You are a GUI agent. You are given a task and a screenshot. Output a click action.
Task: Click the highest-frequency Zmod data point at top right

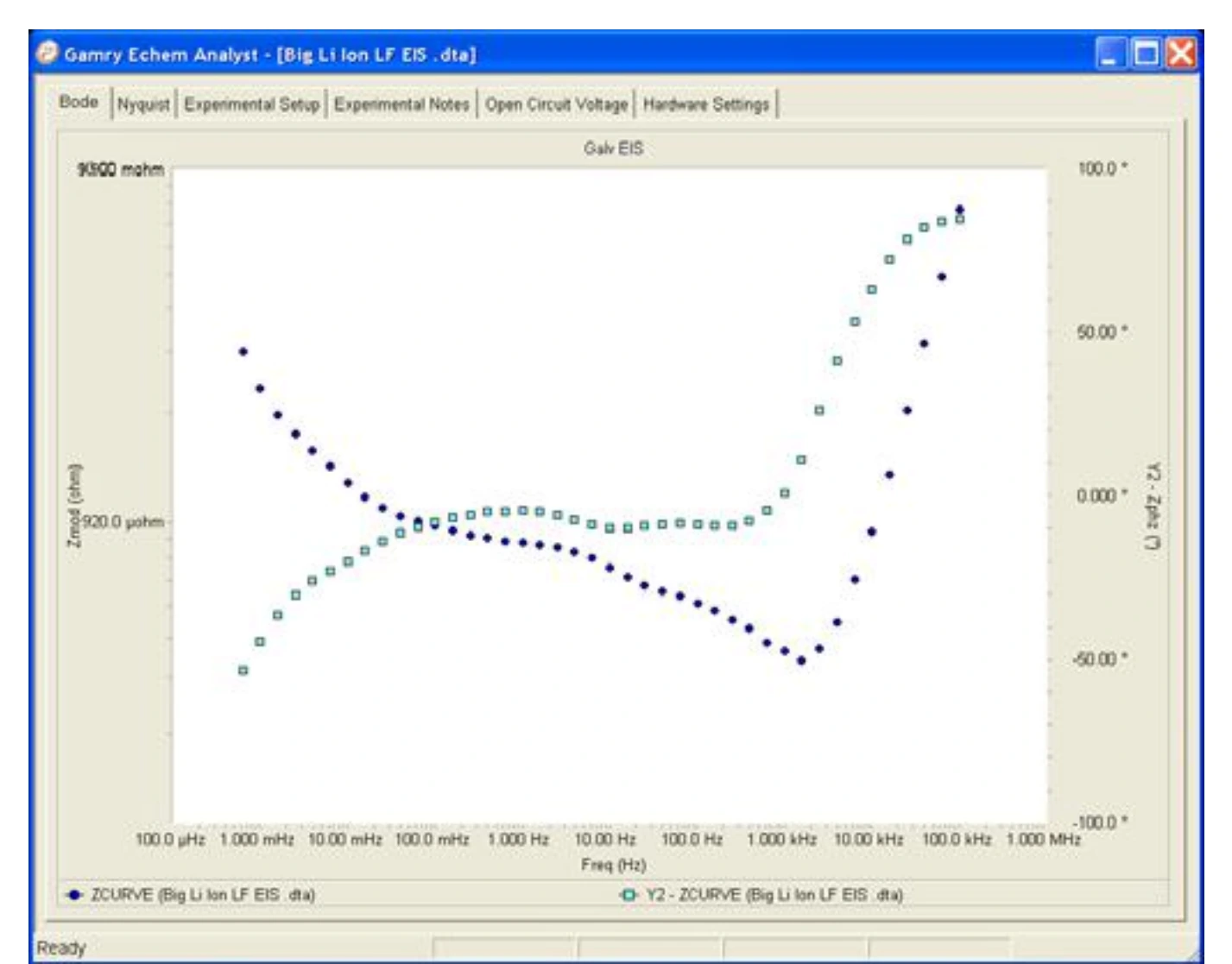click(959, 209)
